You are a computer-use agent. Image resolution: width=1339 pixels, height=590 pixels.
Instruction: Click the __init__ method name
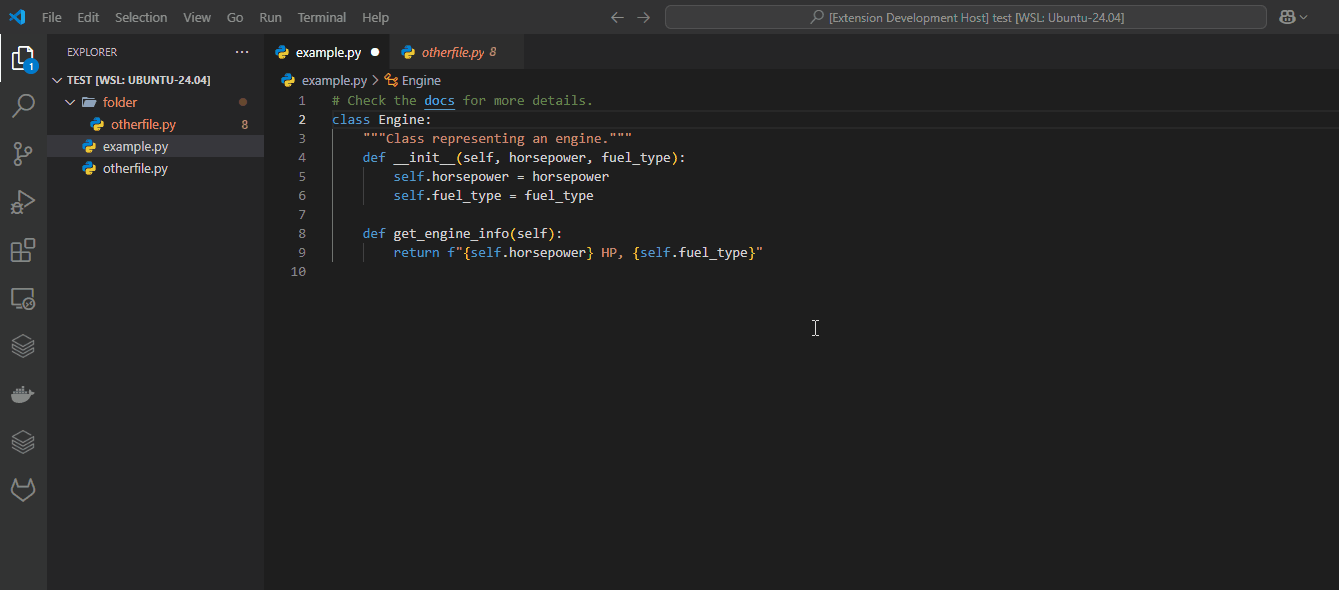pos(424,157)
